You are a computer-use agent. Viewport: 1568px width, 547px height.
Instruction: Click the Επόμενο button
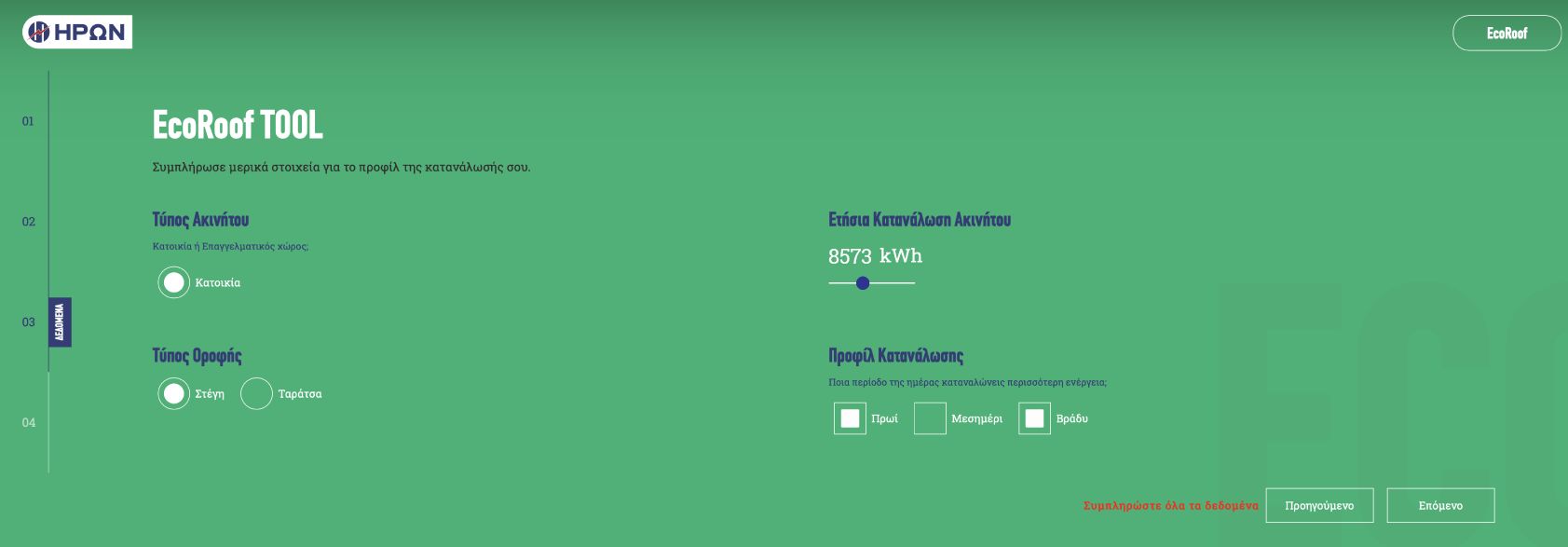click(1440, 505)
